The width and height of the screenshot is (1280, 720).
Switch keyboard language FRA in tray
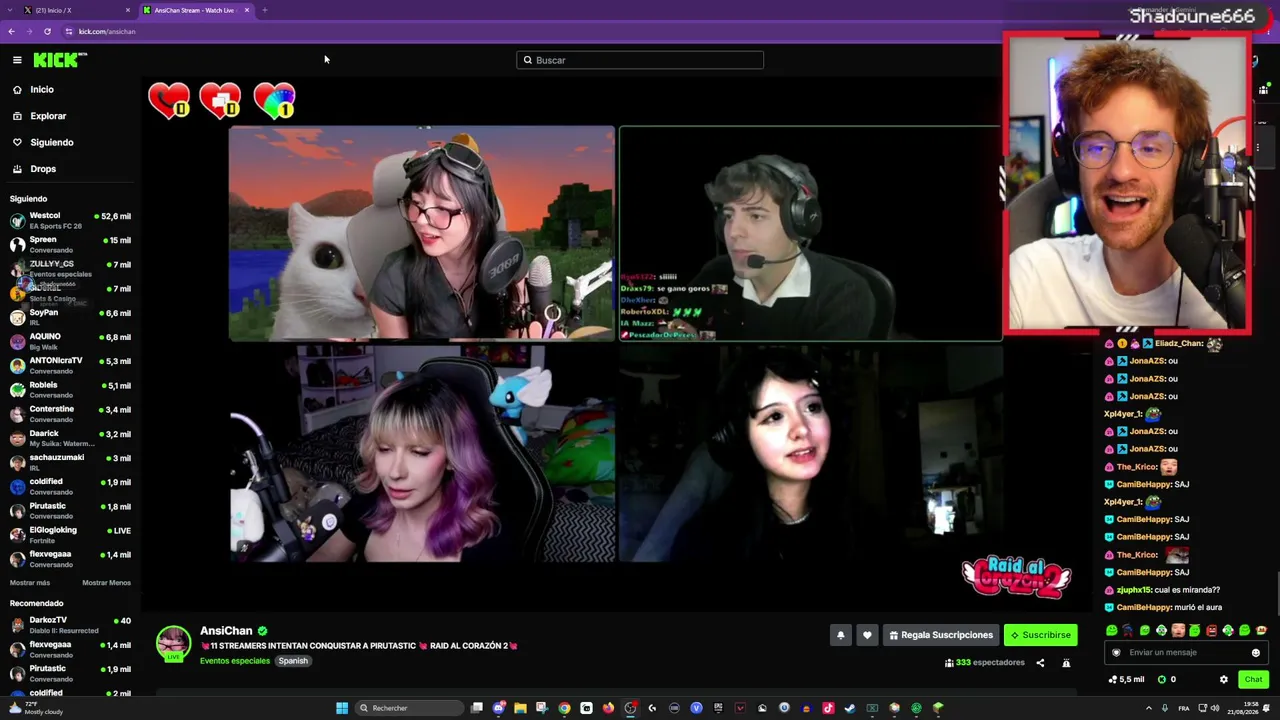[1184, 708]
